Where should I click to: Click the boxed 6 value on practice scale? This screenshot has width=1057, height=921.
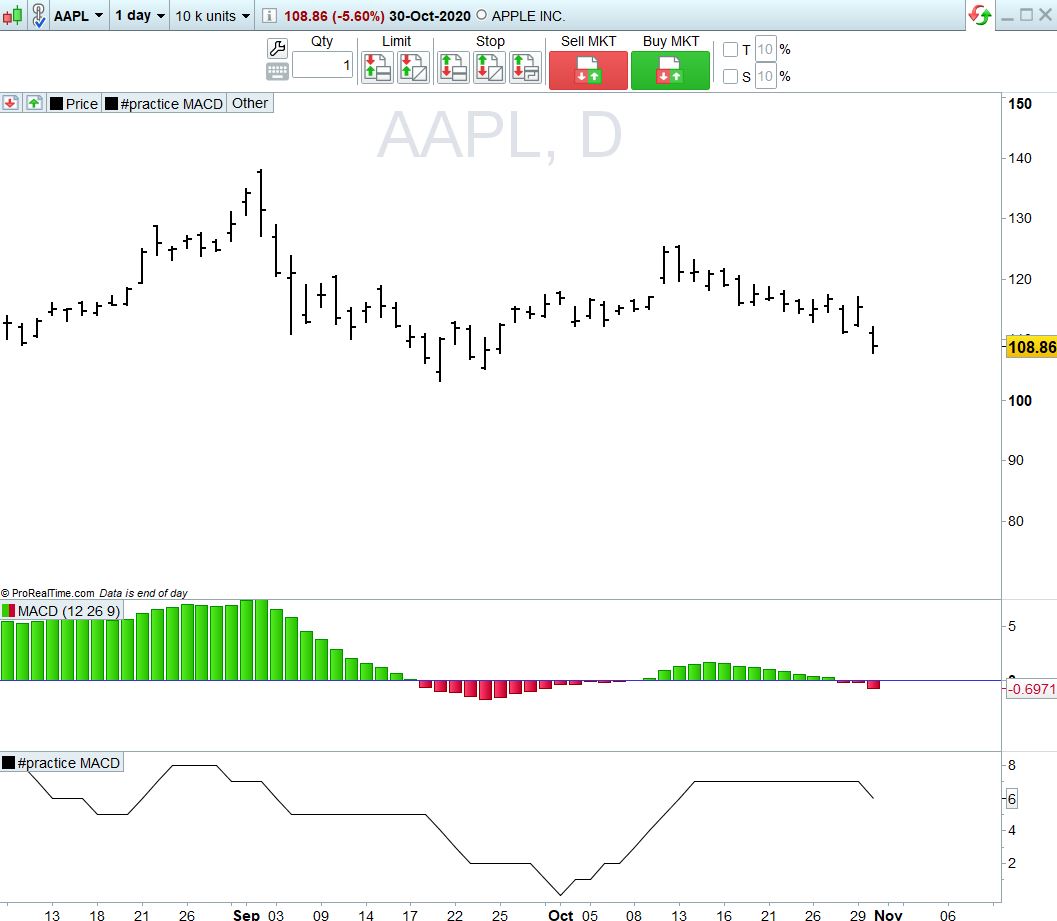pyautogui.click(x=1012, y=799)
